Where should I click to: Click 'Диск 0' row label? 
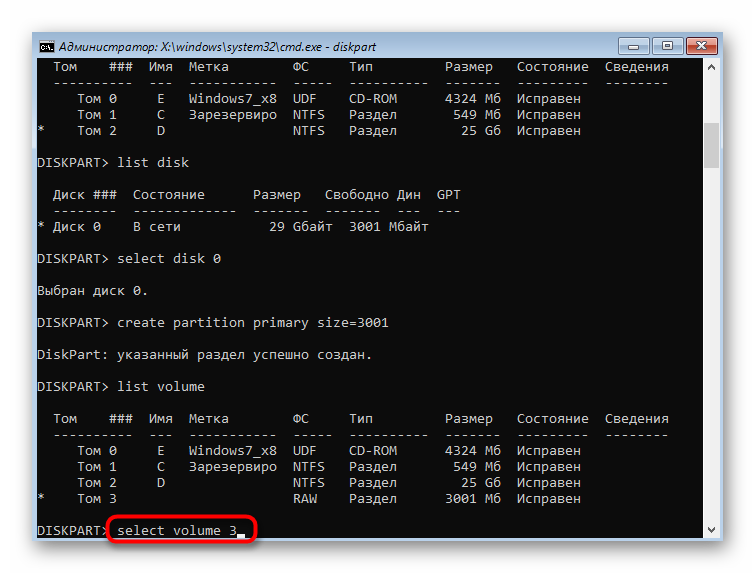77,227
